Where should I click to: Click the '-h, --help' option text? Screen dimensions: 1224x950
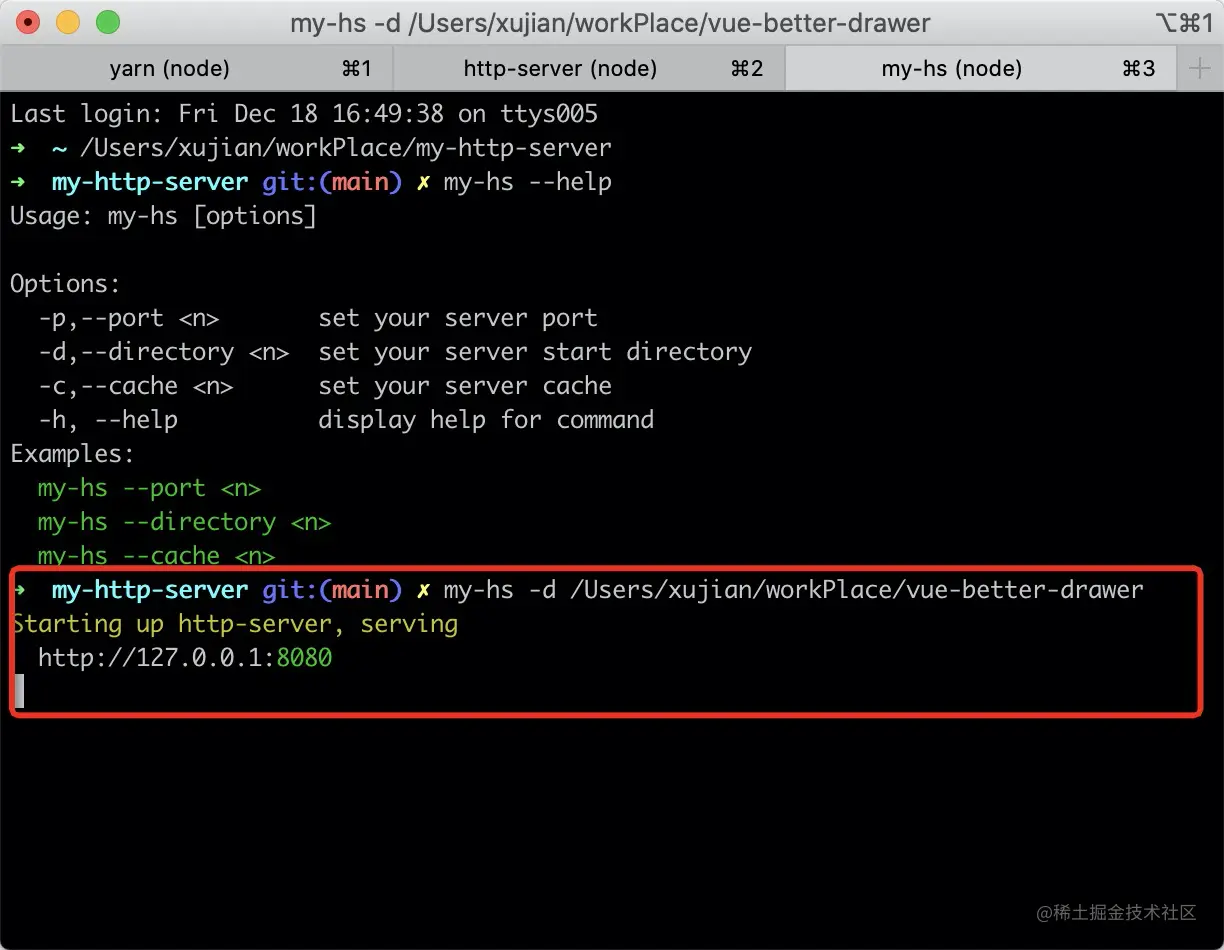coord(108,420)
